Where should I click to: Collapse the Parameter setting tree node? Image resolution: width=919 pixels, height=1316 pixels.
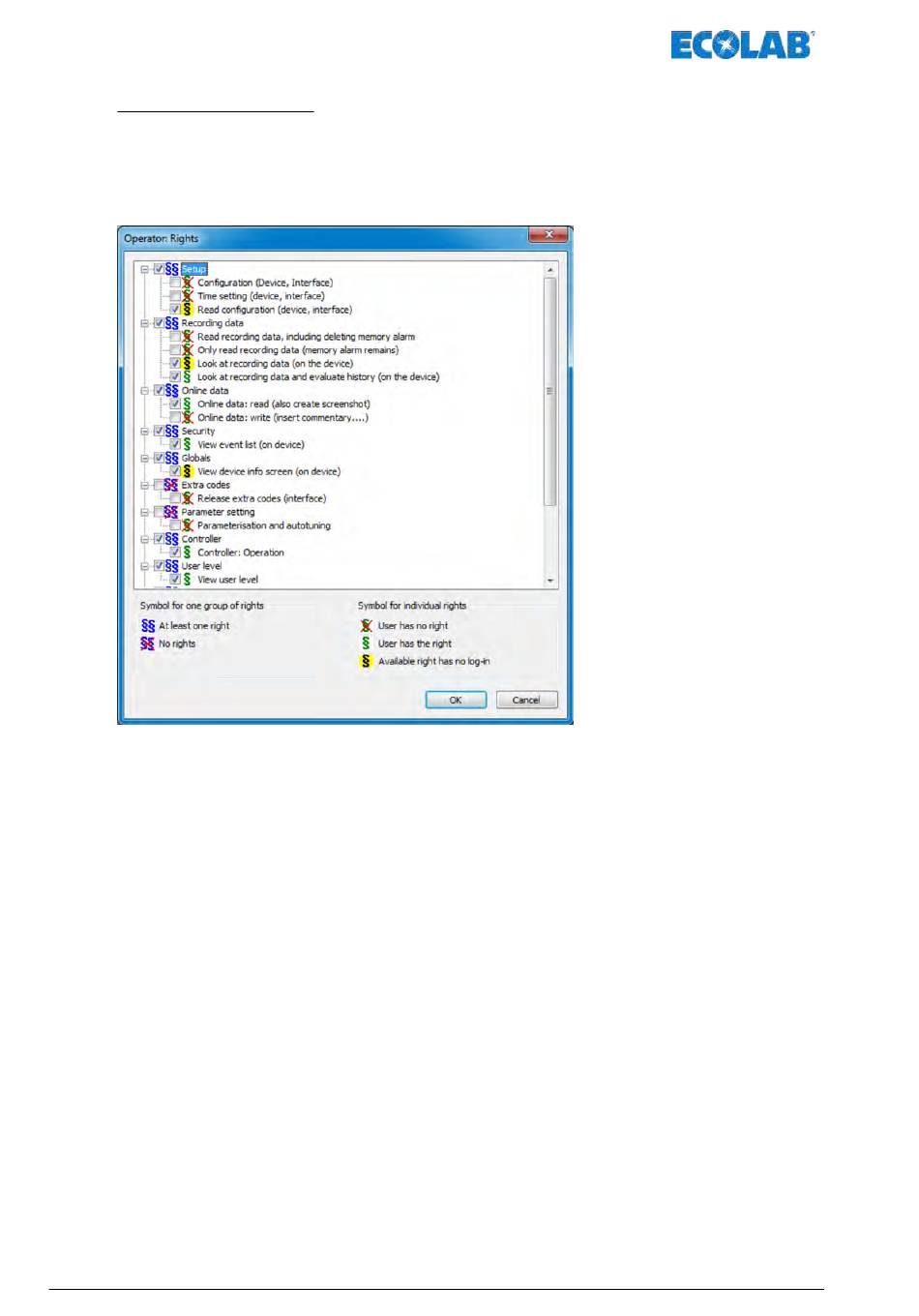click(145, 514)
